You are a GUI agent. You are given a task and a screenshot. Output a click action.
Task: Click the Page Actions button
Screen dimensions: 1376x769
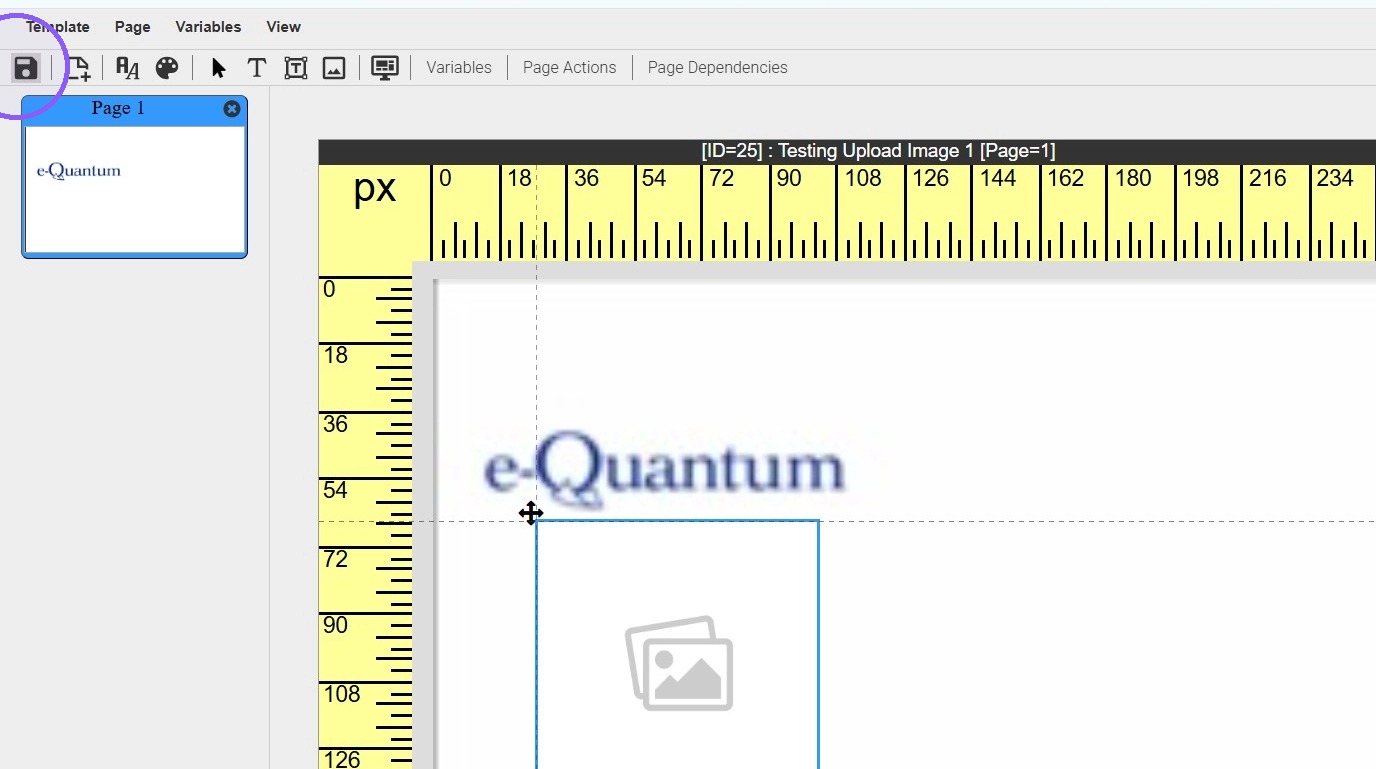pyautogui.click(x=570, y=68)
